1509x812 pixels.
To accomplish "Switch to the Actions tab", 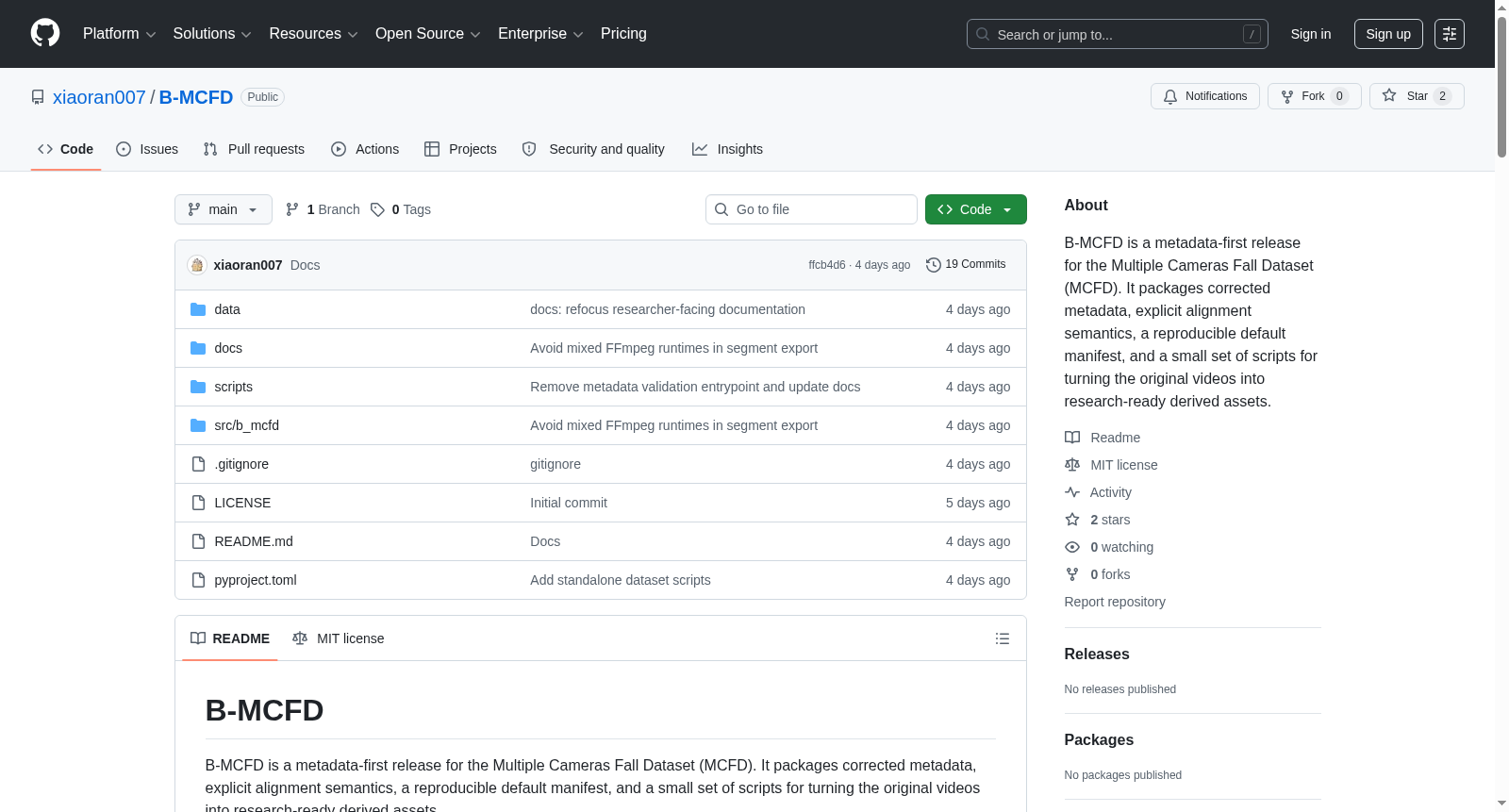I will 365,149.
